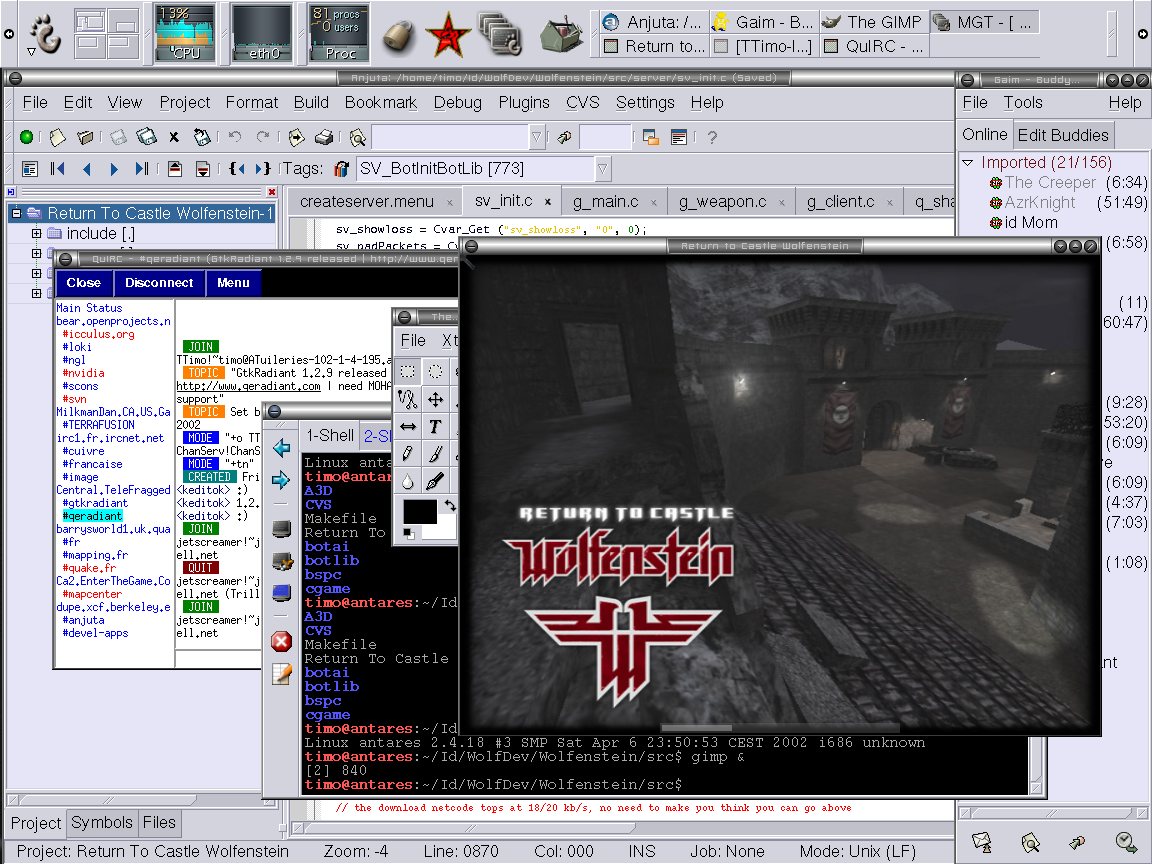Open the qeradiant.com link in QuIRC chat
This screenshot has width=1152, height=864.
tap(248, 386)
